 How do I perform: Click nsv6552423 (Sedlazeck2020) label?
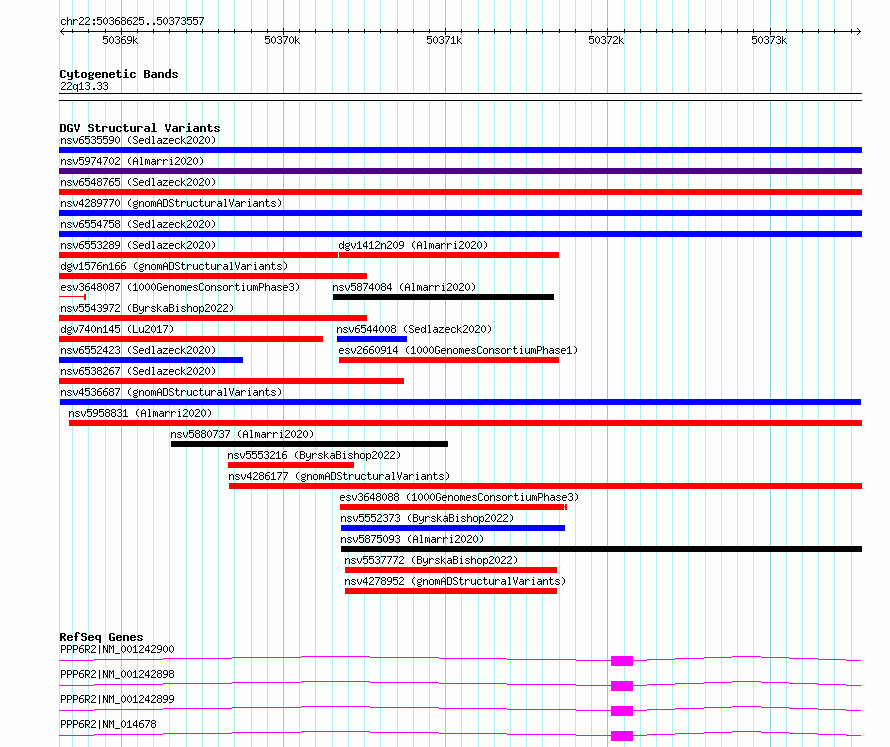pyautogui.click(x=138, y=350)
